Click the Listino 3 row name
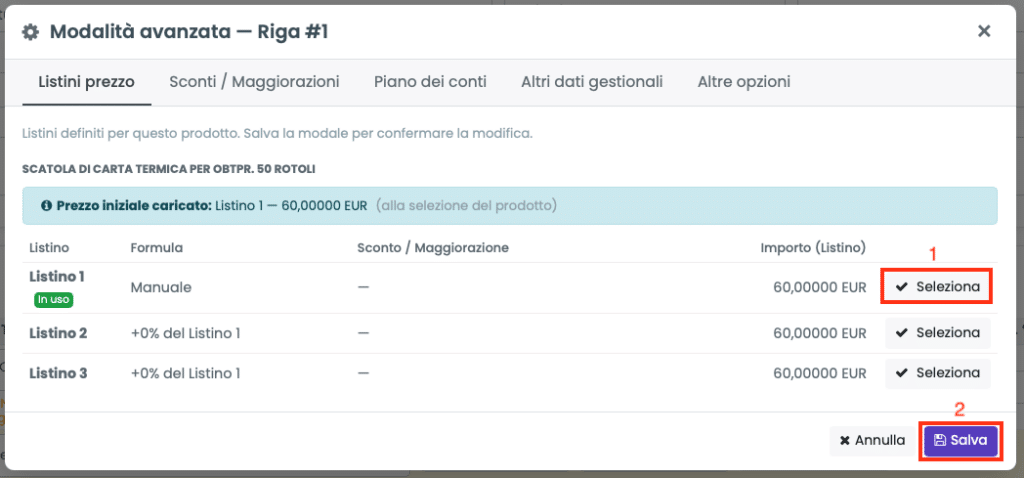Viewport: 1024px width, 478px height. point(58,374)
